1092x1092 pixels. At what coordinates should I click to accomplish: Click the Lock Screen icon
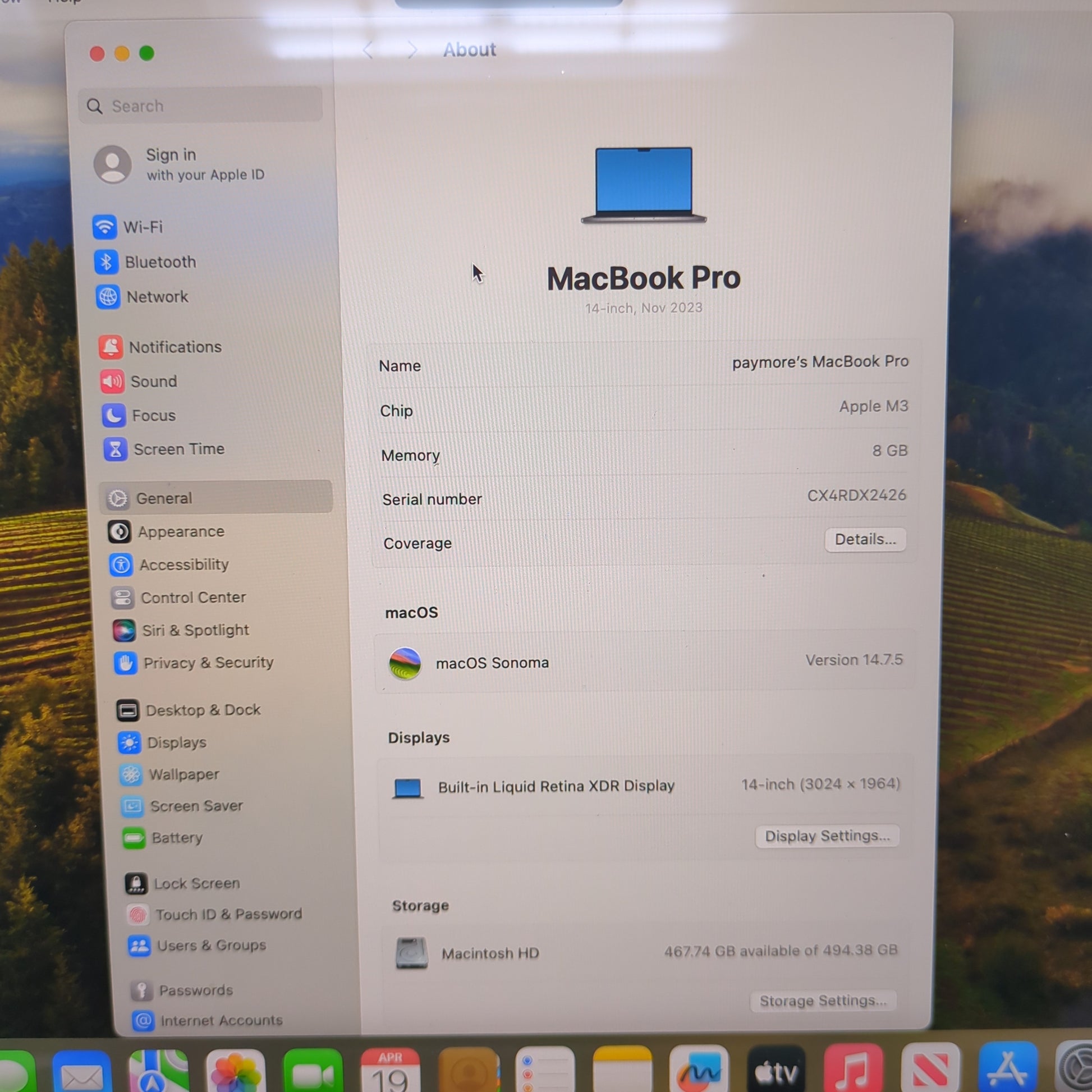(x=136, y=883)
